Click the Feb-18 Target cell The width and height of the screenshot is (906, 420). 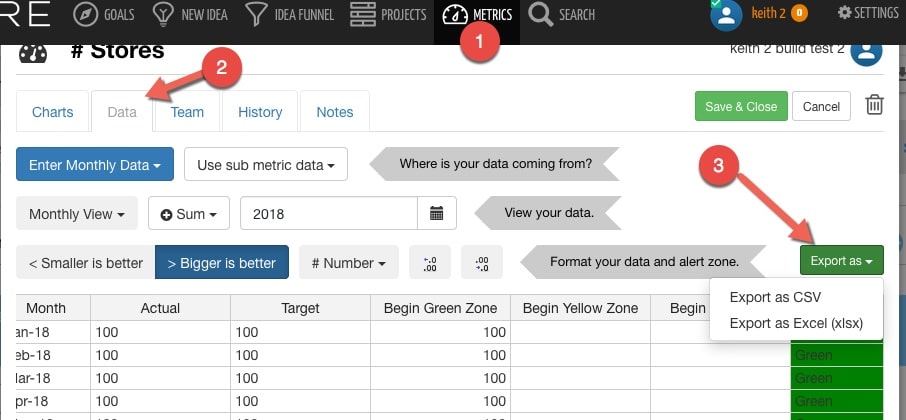point(300,355)
